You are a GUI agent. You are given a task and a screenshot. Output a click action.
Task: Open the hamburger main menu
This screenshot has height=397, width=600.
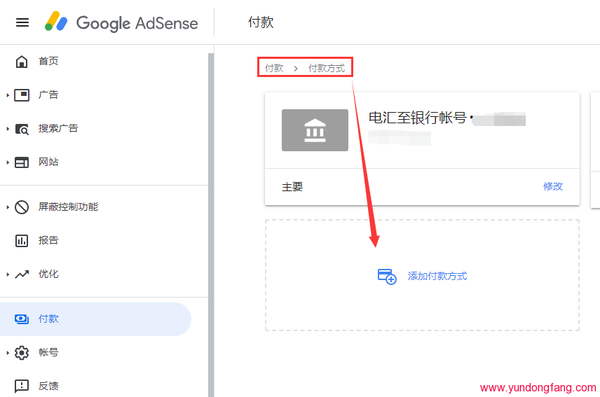coord(22,23)
